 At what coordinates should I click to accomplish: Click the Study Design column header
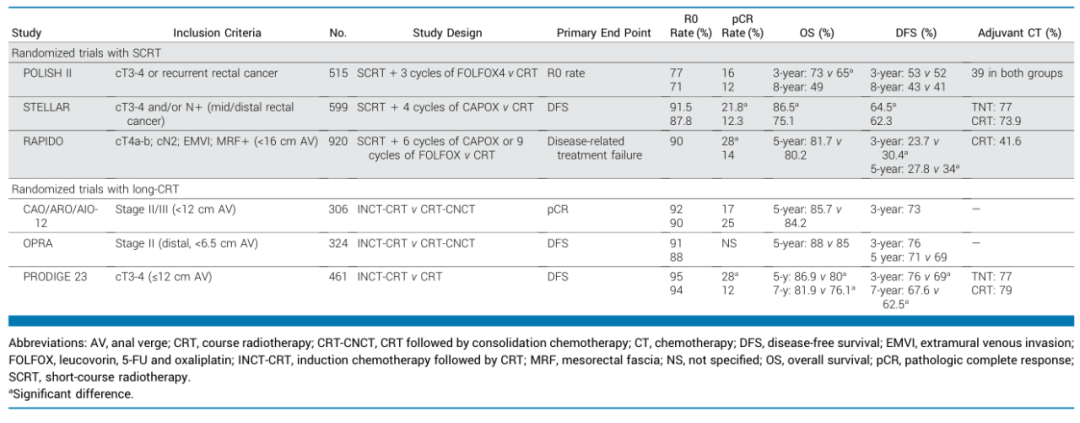pyautogui.click(x=447, y=33)
